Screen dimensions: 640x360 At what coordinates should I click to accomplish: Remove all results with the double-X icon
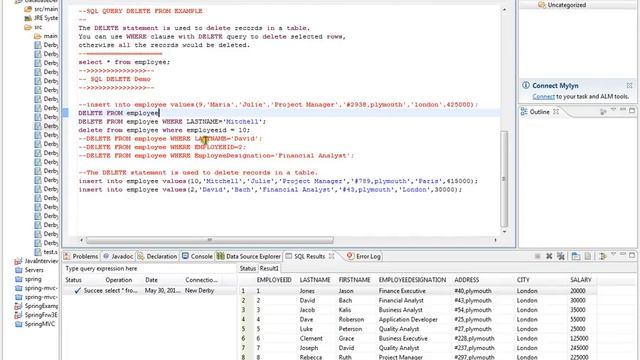coord(561,256)
